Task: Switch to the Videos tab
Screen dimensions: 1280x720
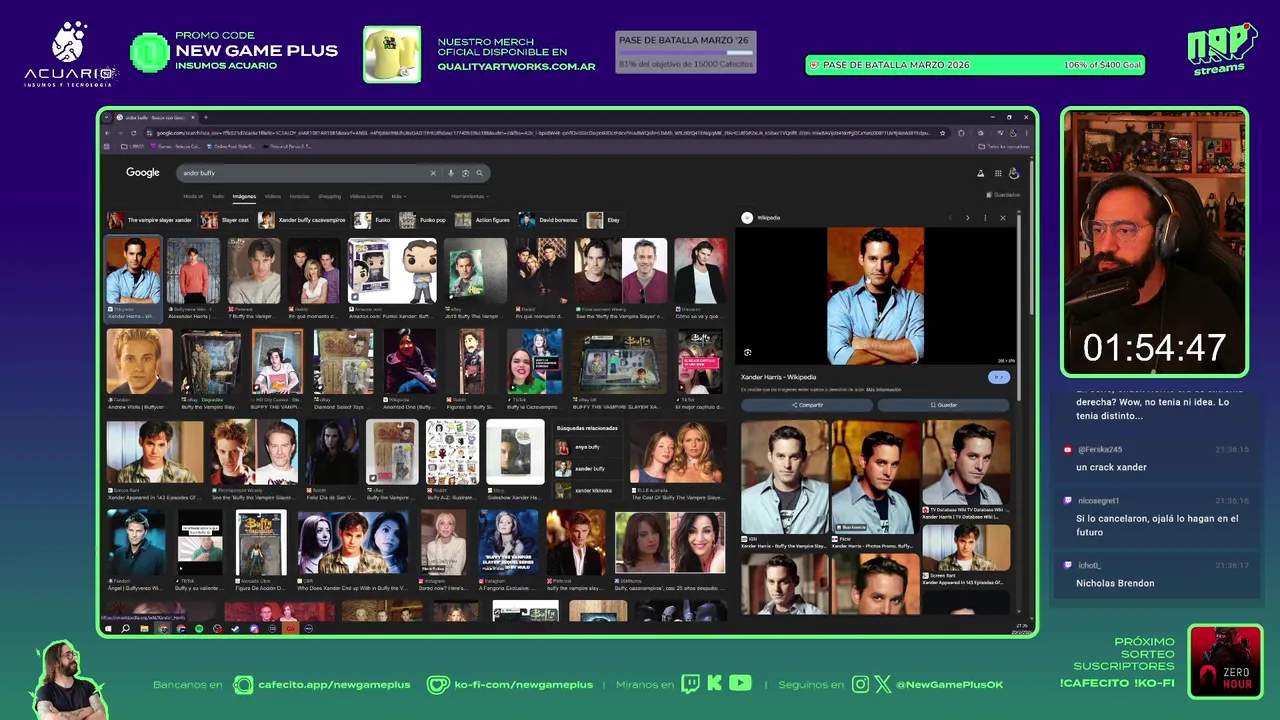Action: tap(273, 196)
